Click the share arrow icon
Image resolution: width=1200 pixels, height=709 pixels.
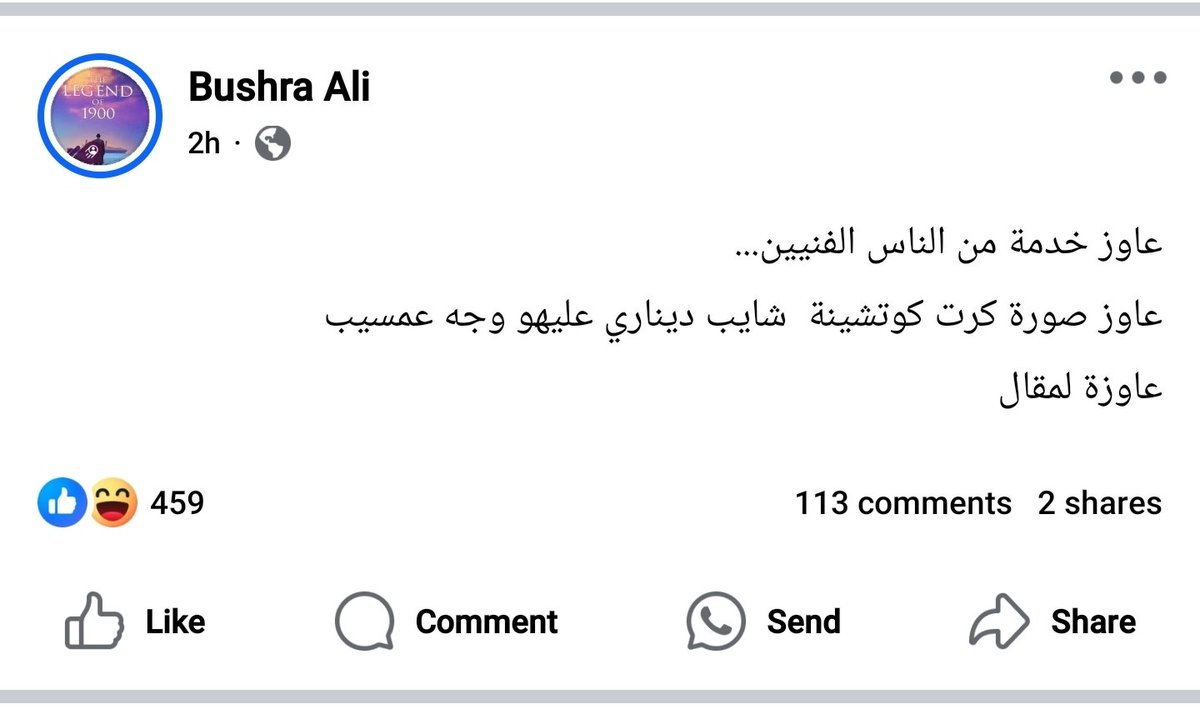point(999,622)
